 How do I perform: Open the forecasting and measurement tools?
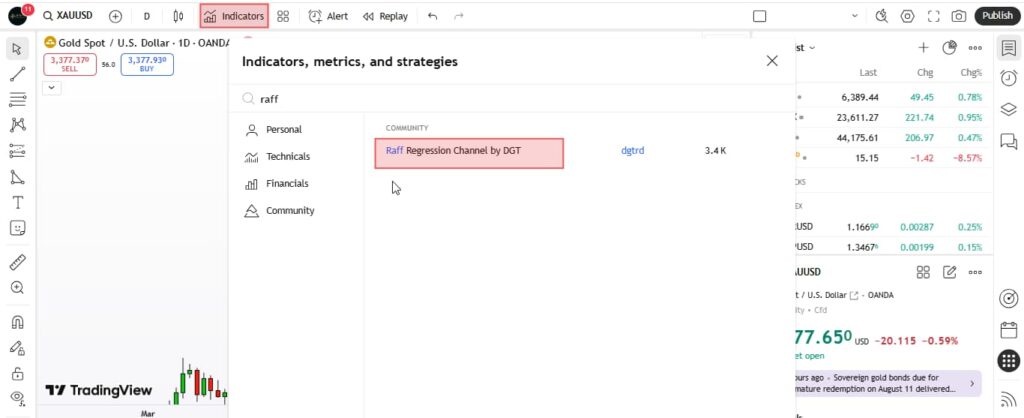18,151
